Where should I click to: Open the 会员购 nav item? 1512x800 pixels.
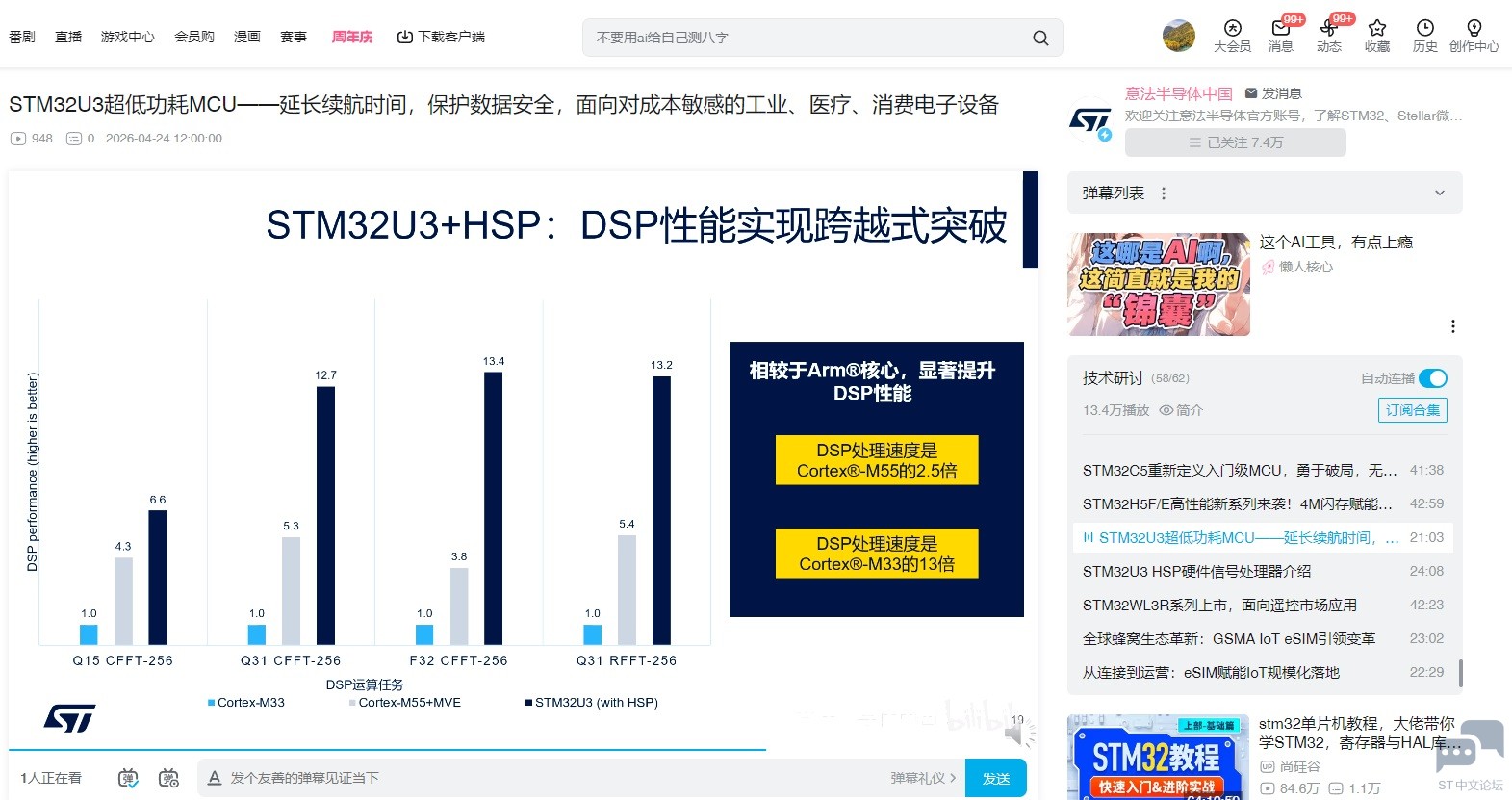coord(194,37)
